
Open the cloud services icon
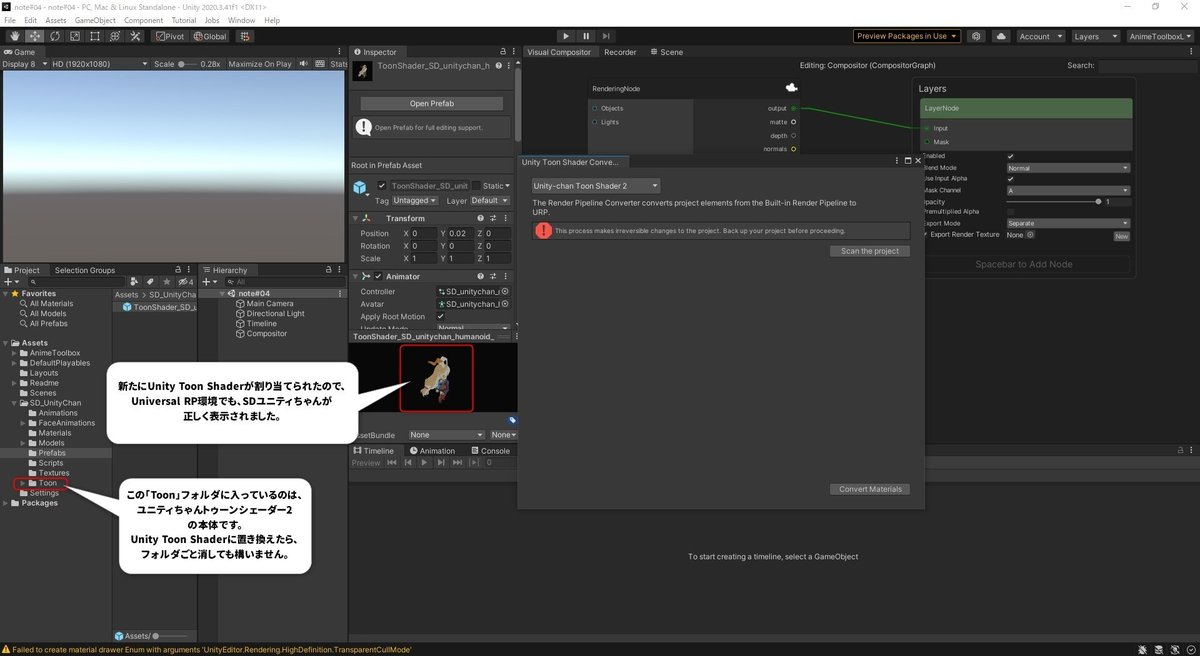(x=1001, y=36)
